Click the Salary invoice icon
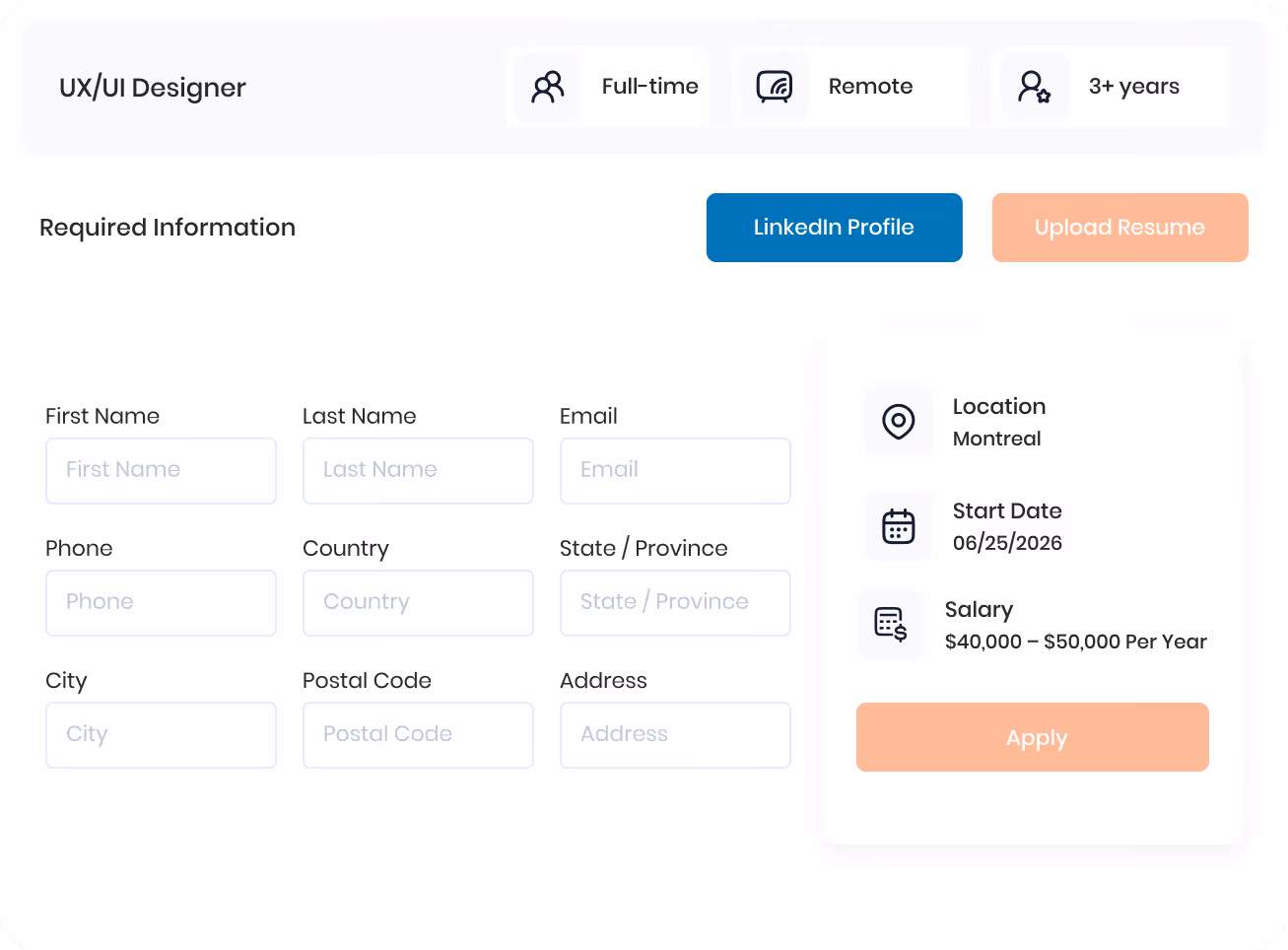This screenshot has height=950, width=1288. pyautogui.click(x=891, y=625)
